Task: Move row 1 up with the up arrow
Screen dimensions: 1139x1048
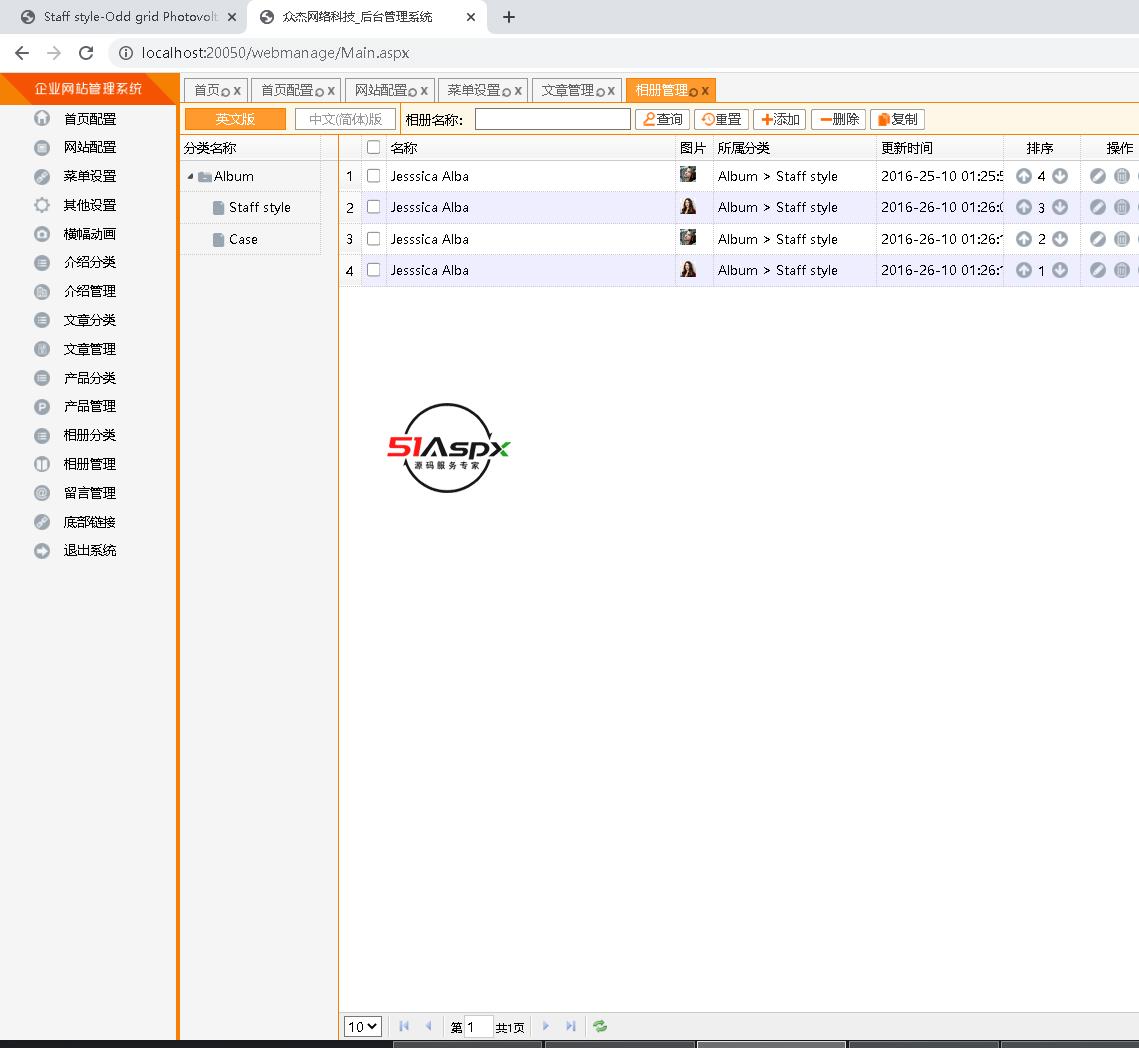Action: coord(1023,176)
